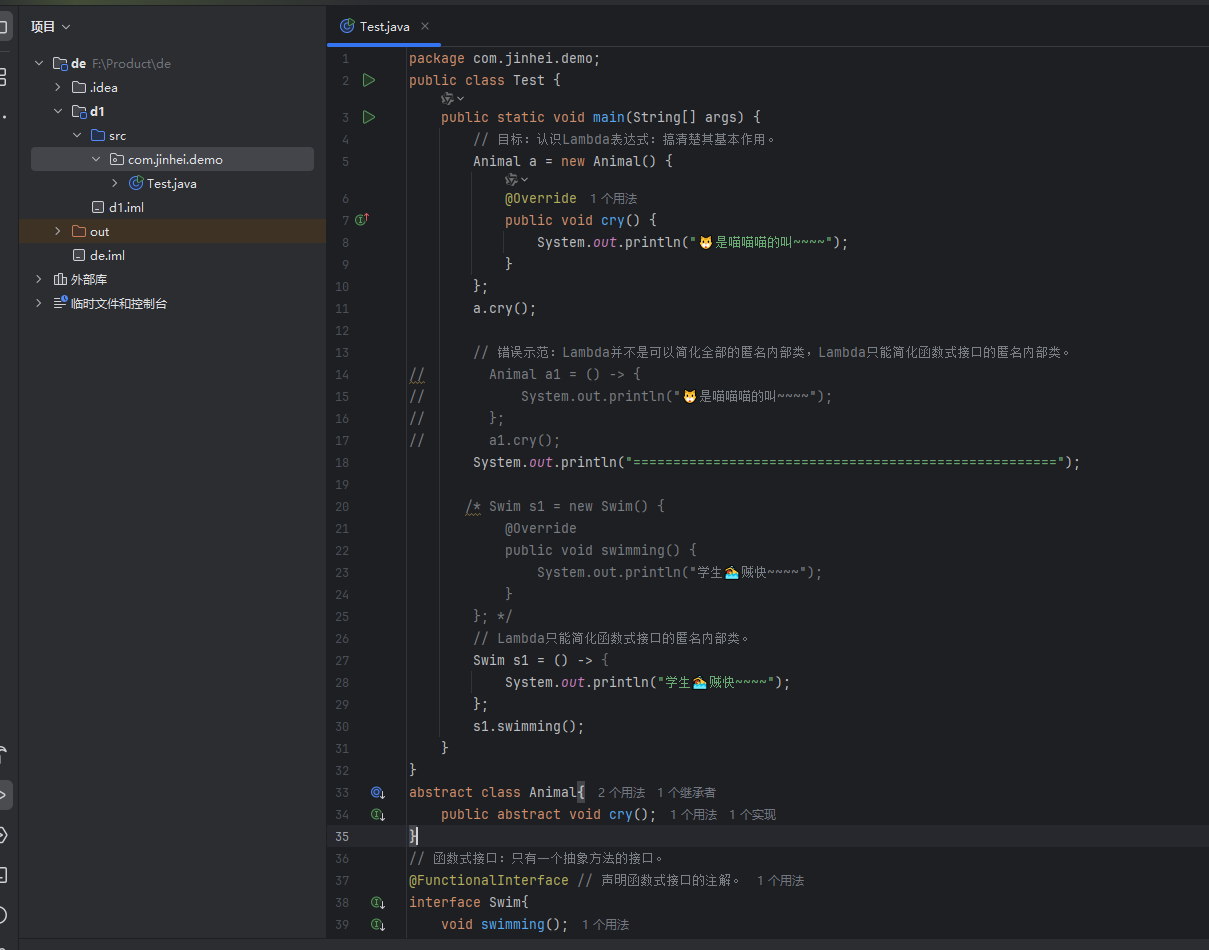
Task: Click the implementation marker beside interface Swim
Action: pos(377,902)
